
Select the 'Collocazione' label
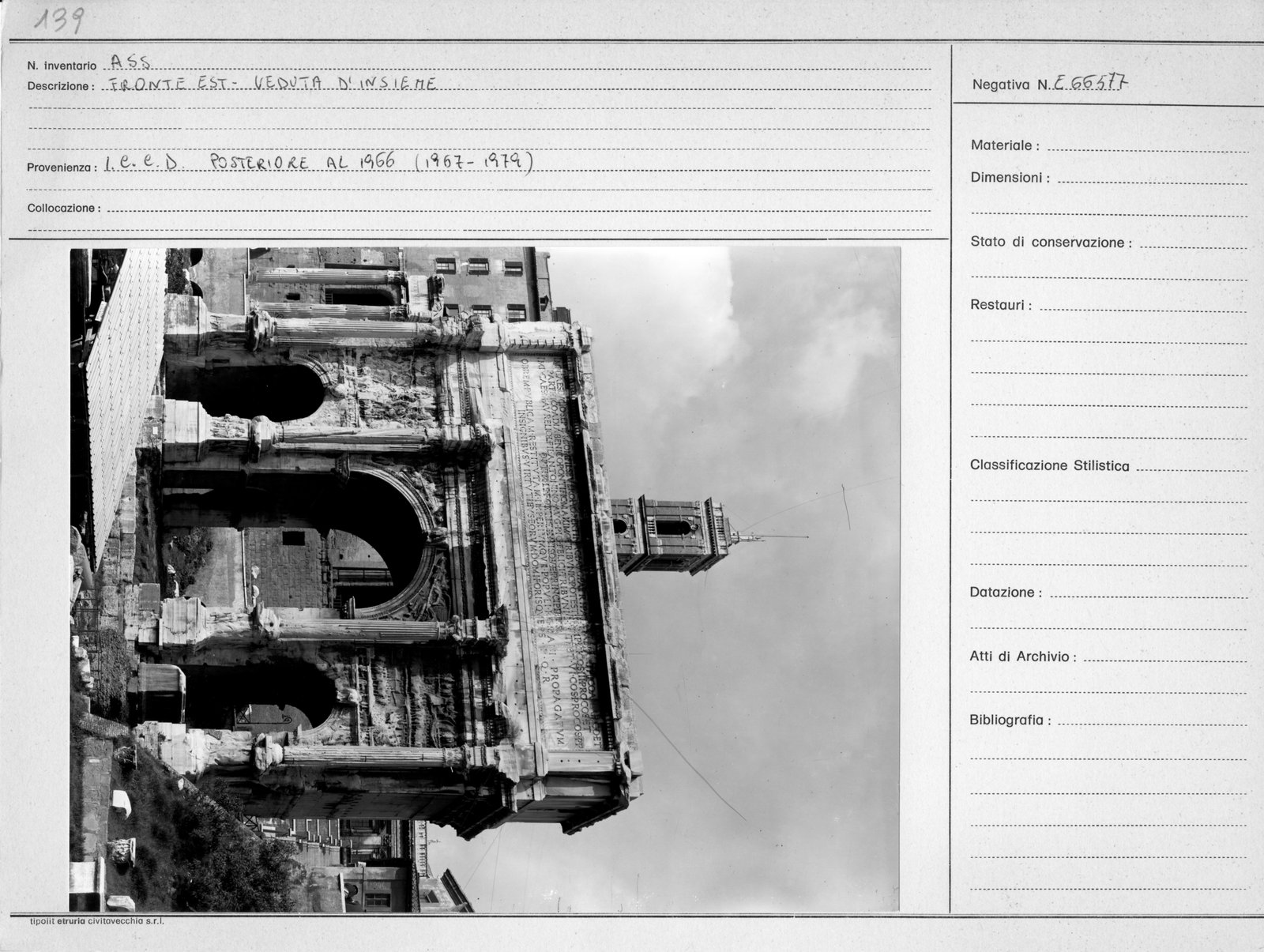point(64,209)
